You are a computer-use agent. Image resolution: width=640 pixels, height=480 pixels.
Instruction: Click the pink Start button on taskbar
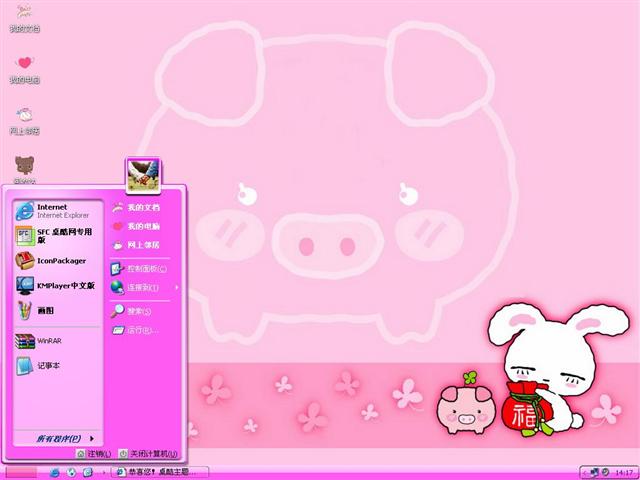[21, 473]
